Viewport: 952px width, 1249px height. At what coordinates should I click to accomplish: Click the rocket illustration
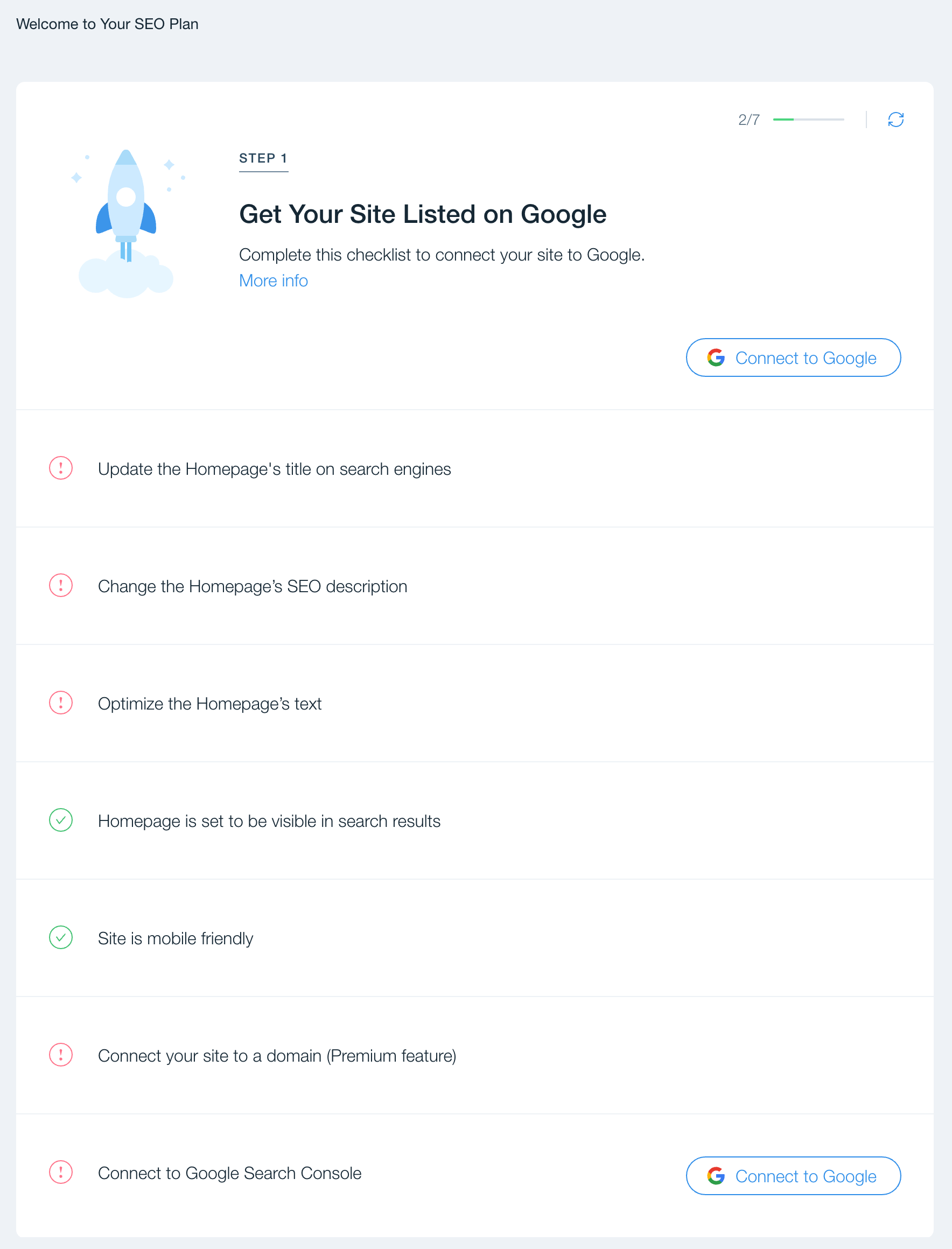point(127,223)
